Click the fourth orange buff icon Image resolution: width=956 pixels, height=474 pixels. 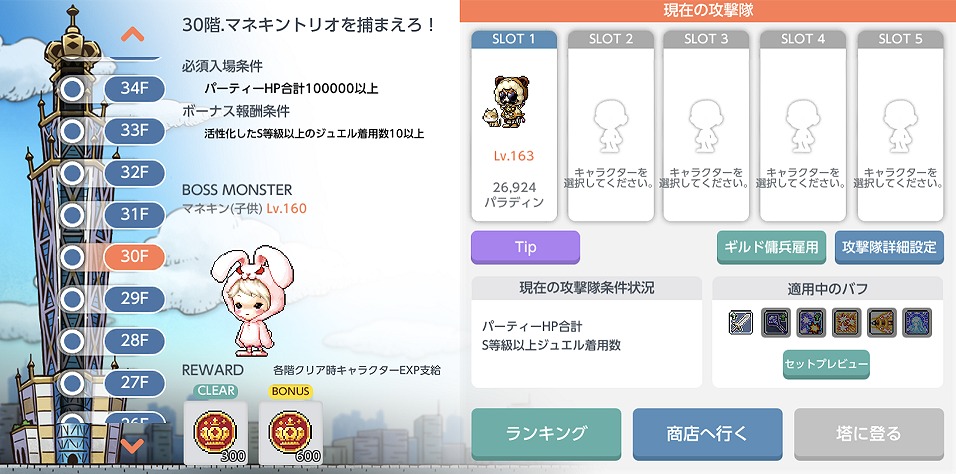click(x=846, y=322)
